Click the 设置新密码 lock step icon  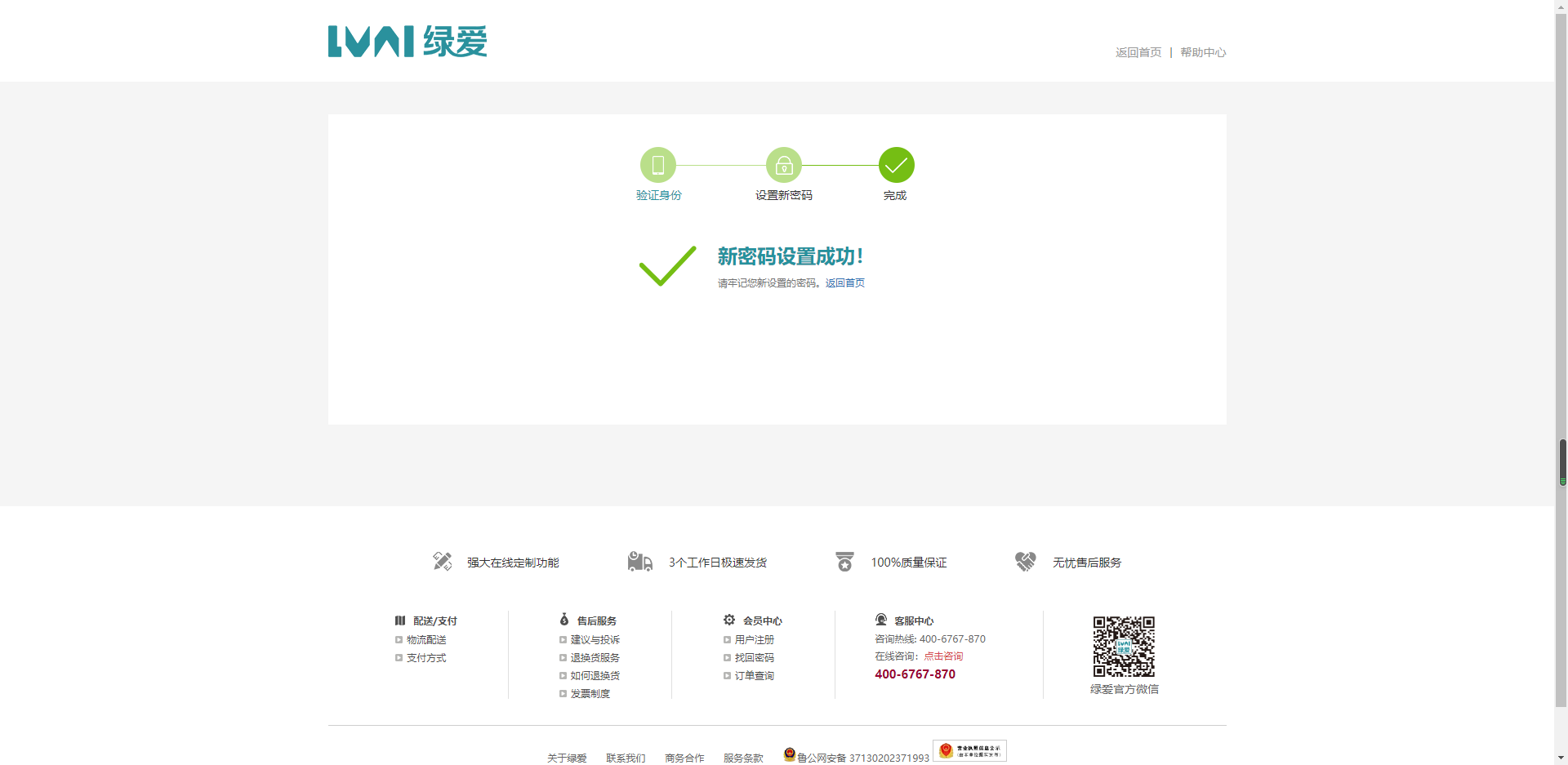click(783, 166)
